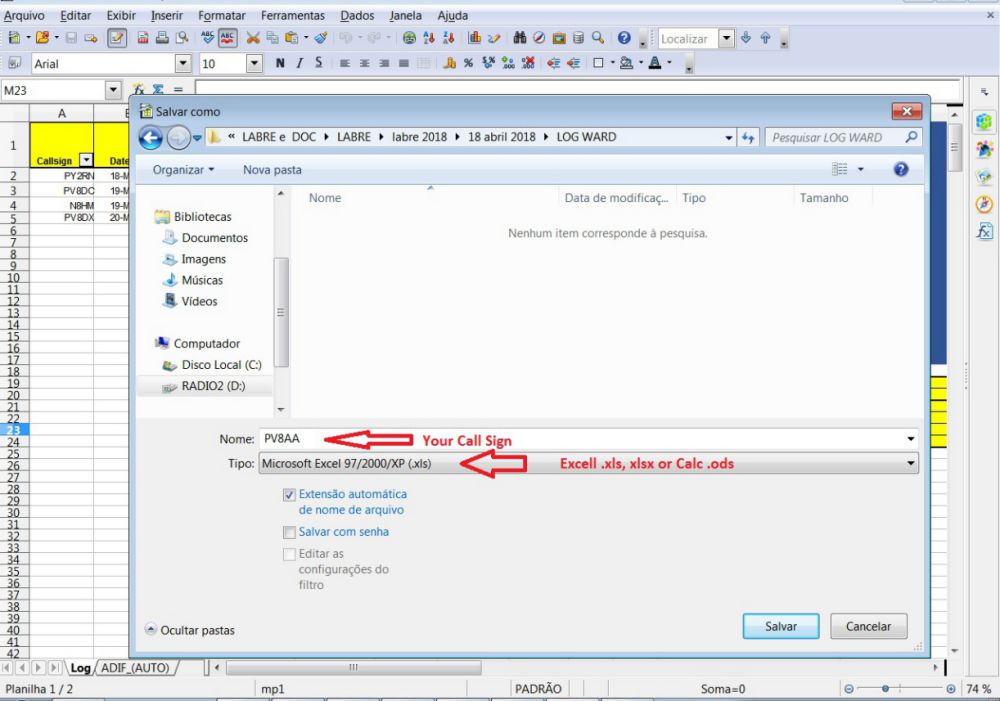Collapse folders with Ocultar pastas
The image size is (1000, 701).
[x=190, y=630]
